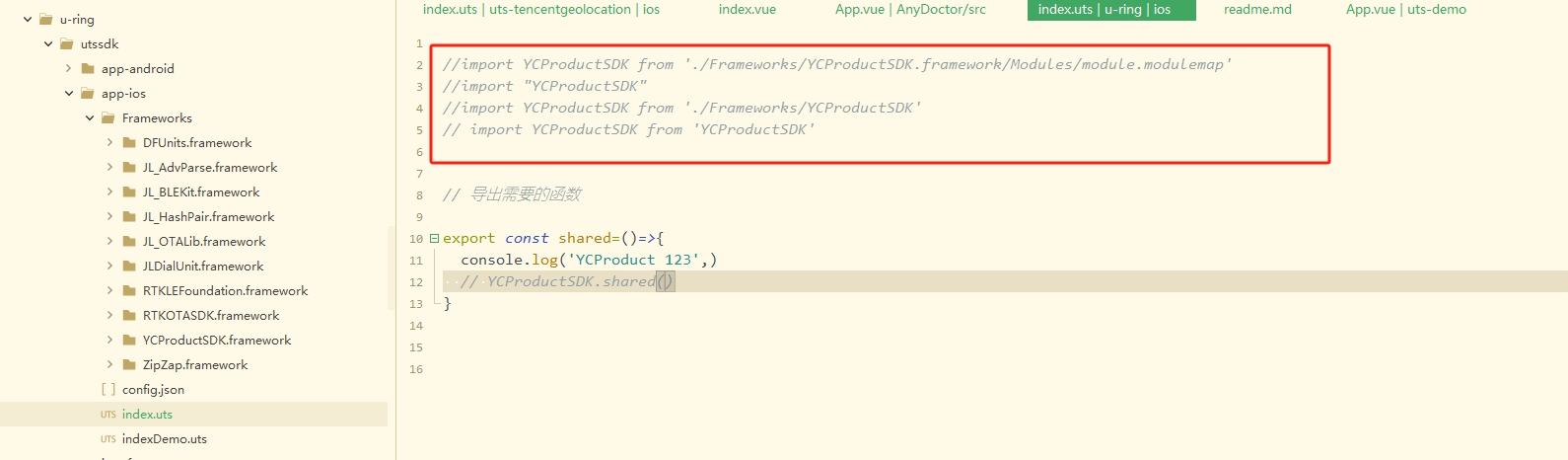Select JL_OTALib.framework in tree
This screenshot has height=460, width=1568.
tap(204, 242)
